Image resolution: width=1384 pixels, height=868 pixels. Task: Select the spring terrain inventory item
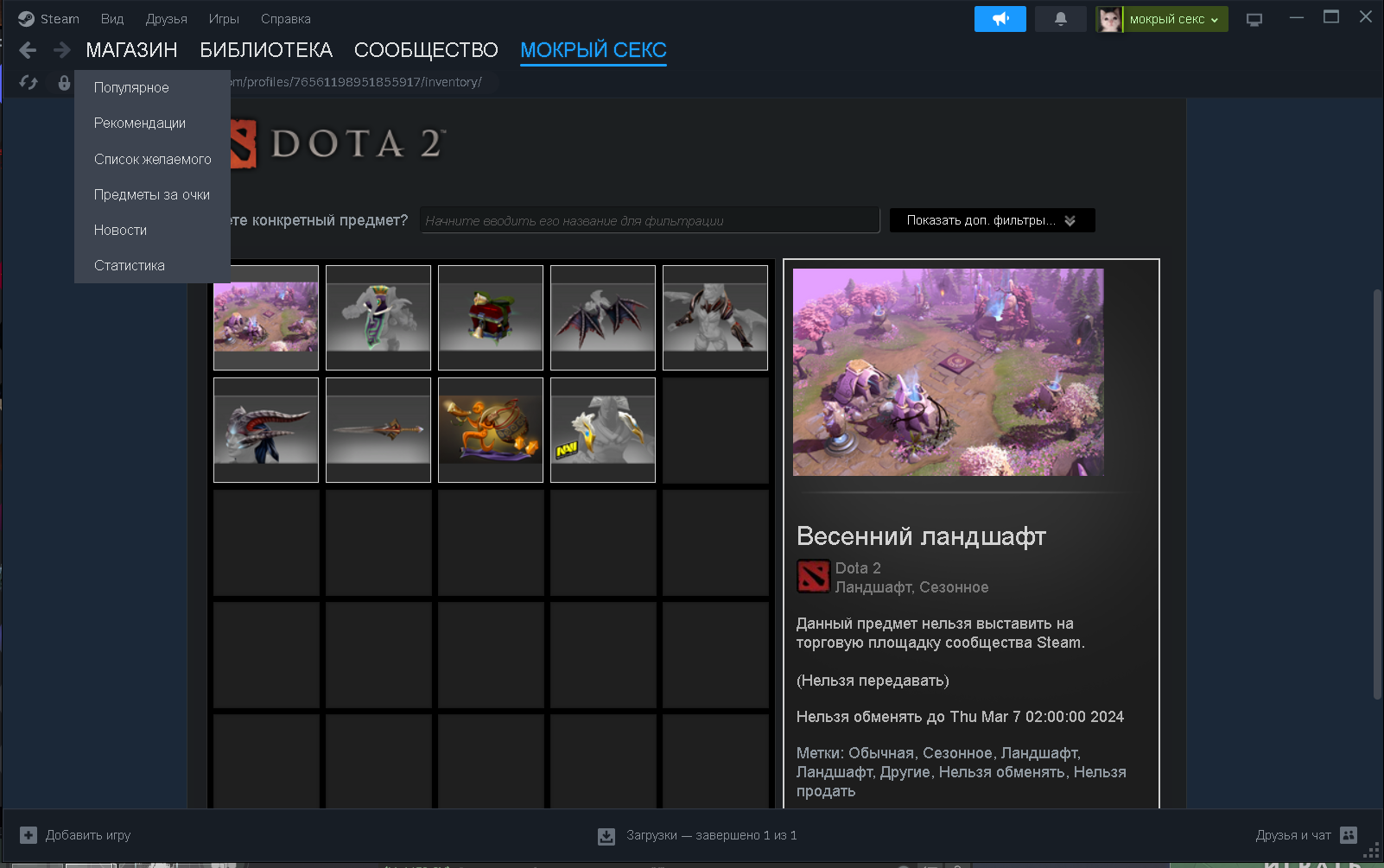(x=266, y=318)
